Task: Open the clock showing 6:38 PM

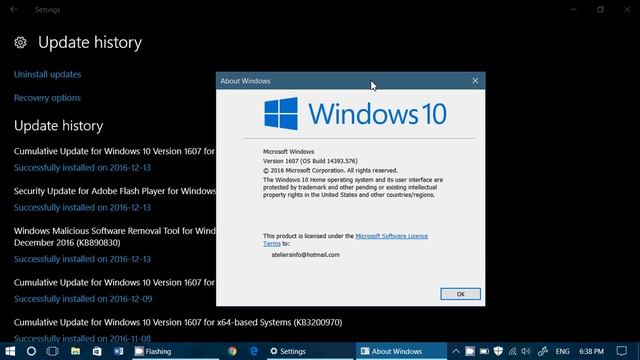Action: (x=591, y=351)
